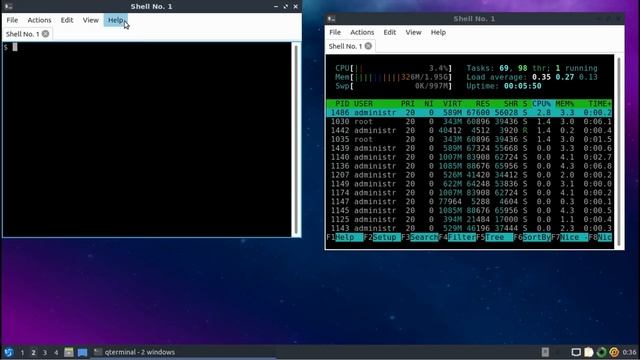Image resolution: width=640 pixels, height=360 pixels.
Task: Click the F2 Setup function key in htop
Action: [382, 237]
